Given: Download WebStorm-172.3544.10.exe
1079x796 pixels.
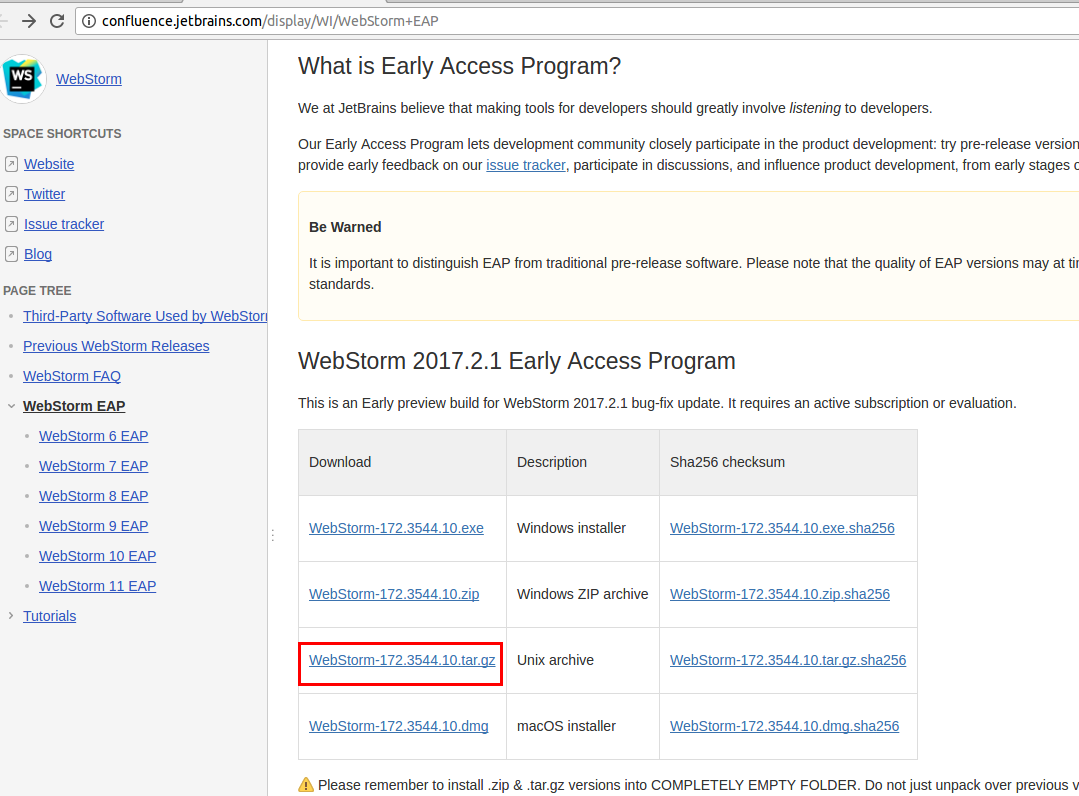Looking at the screenshot, I should (396, 528).
